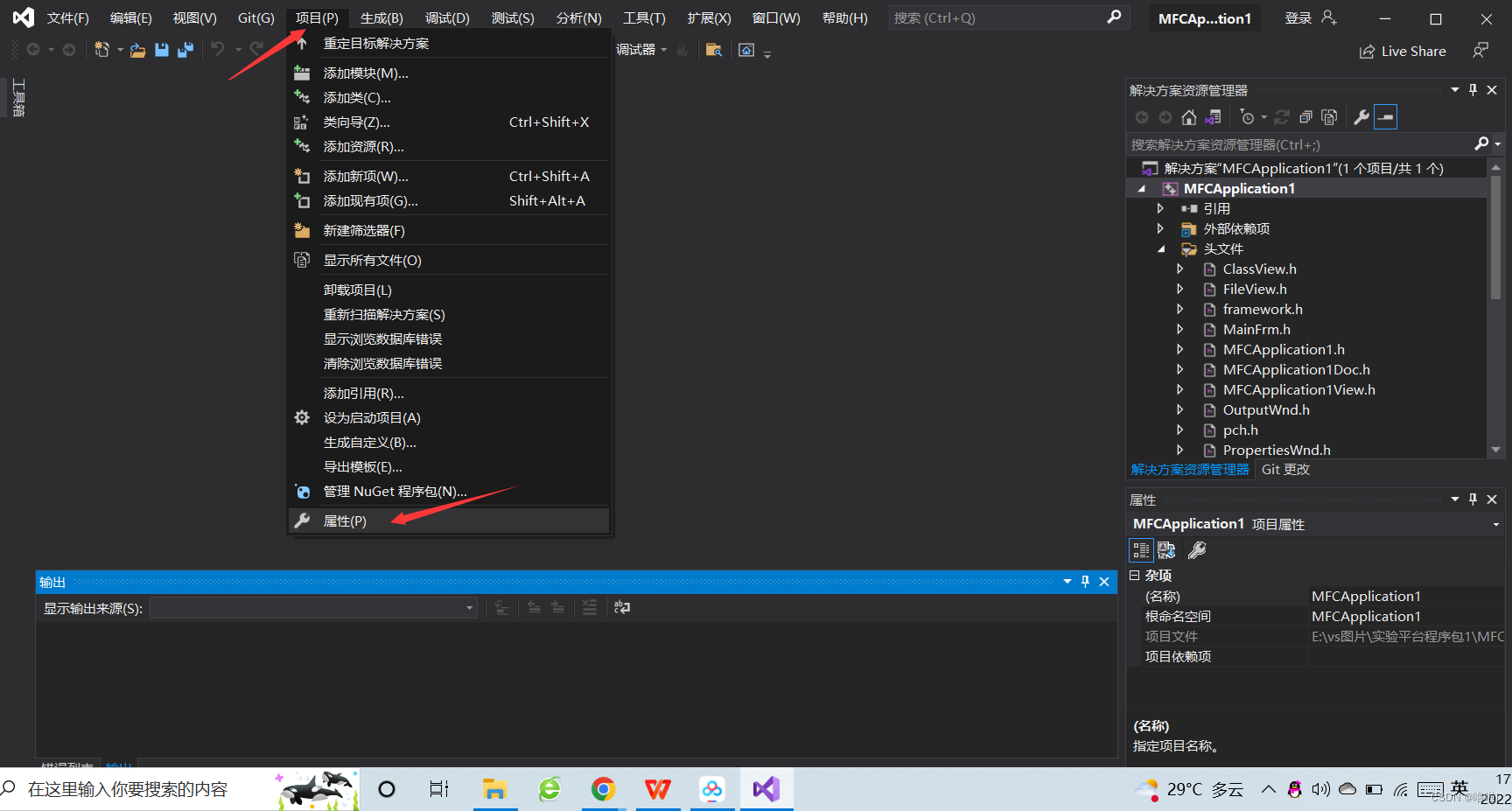Expand the 引用 references node
This screenshot has height=811, width=1512.
(x=1160, y=208)
